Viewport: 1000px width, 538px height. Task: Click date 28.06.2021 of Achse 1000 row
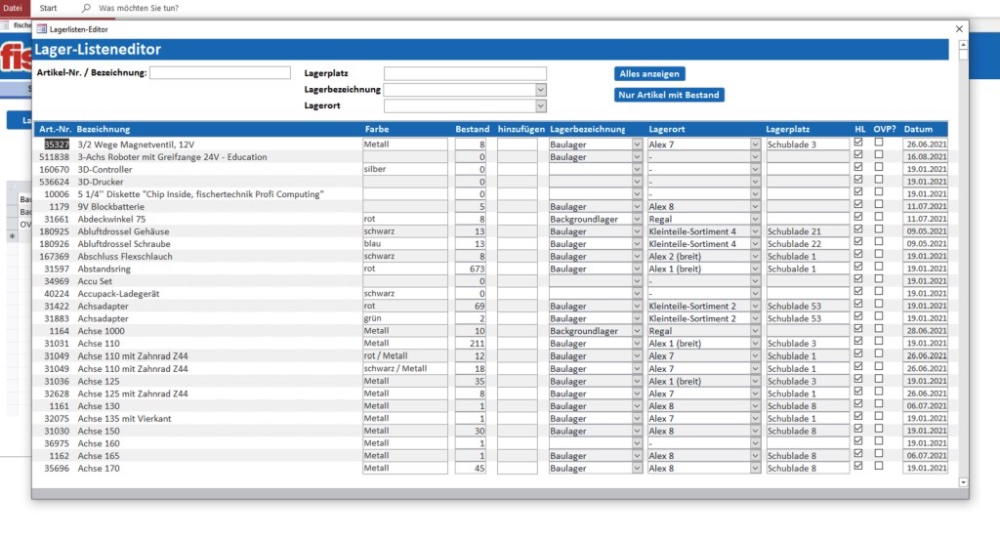925,331
